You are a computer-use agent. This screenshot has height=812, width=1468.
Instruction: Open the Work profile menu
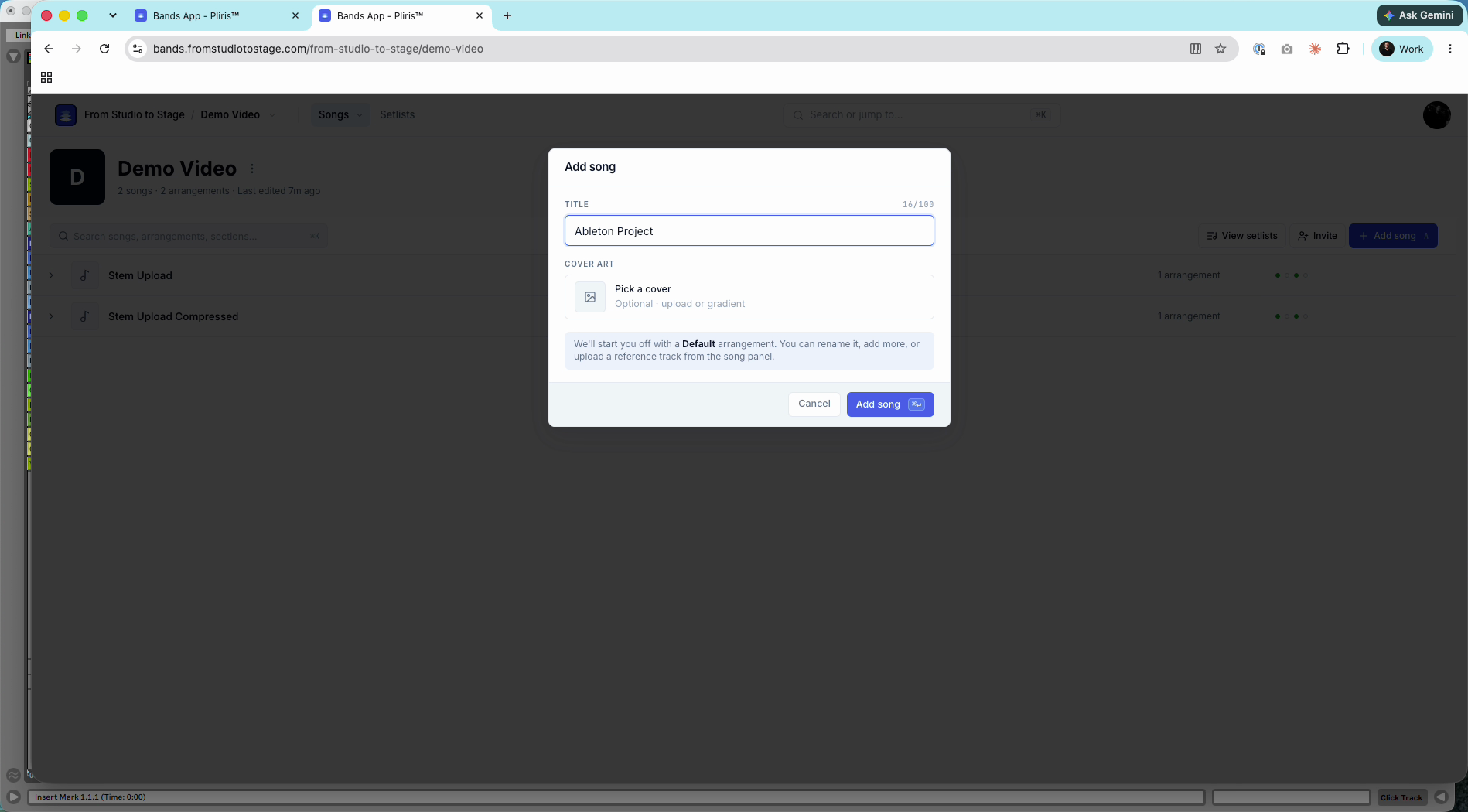point(1402,49)
